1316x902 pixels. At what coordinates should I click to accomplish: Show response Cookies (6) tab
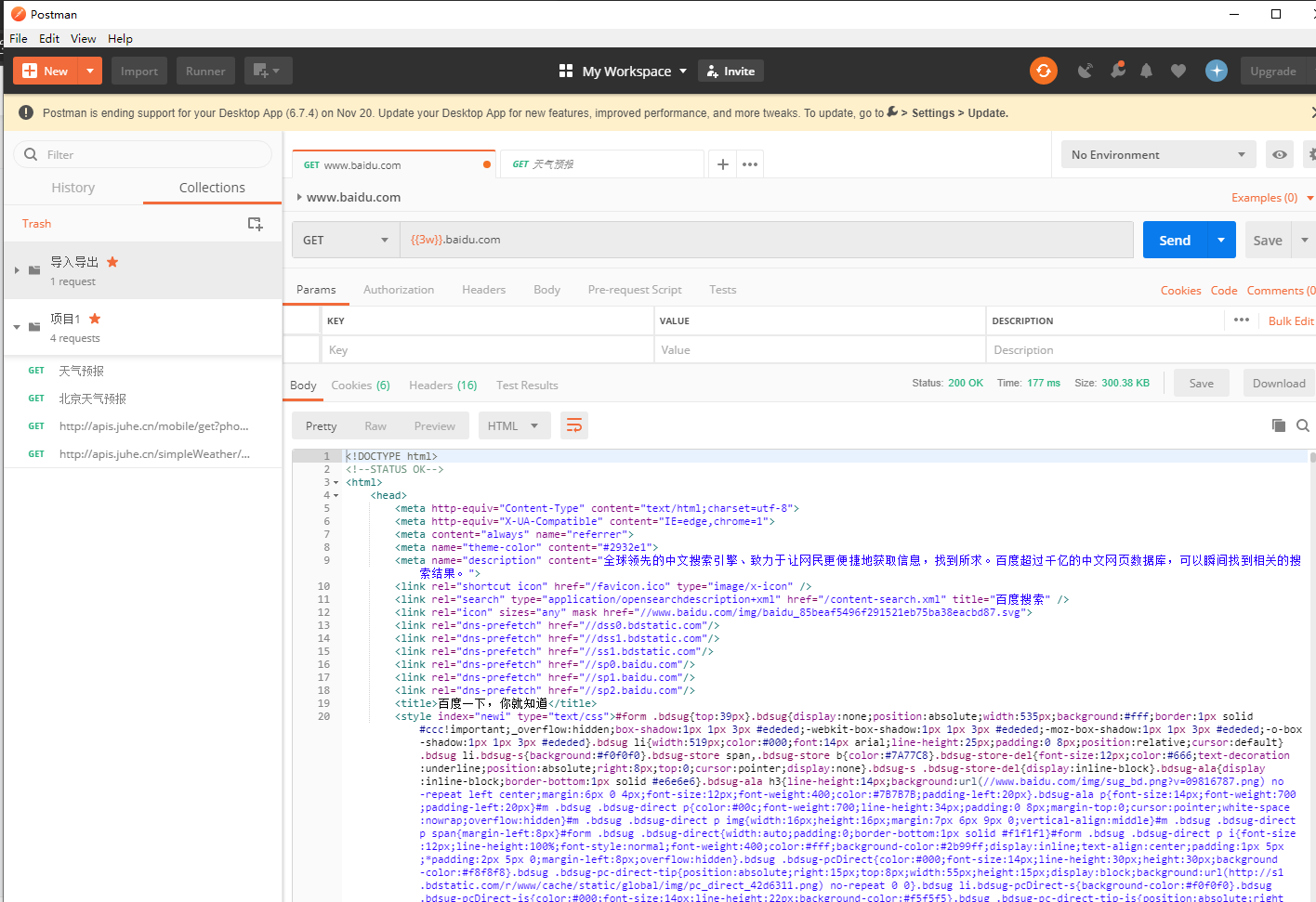pos(361,385)
